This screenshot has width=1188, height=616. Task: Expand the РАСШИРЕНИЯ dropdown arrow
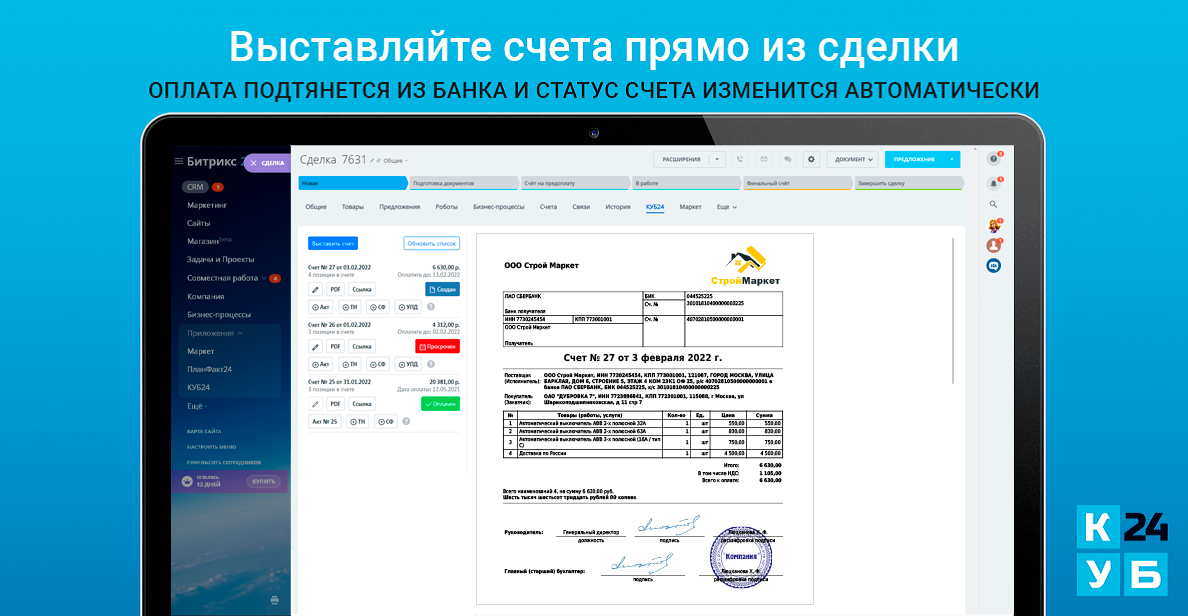(717, 159)
